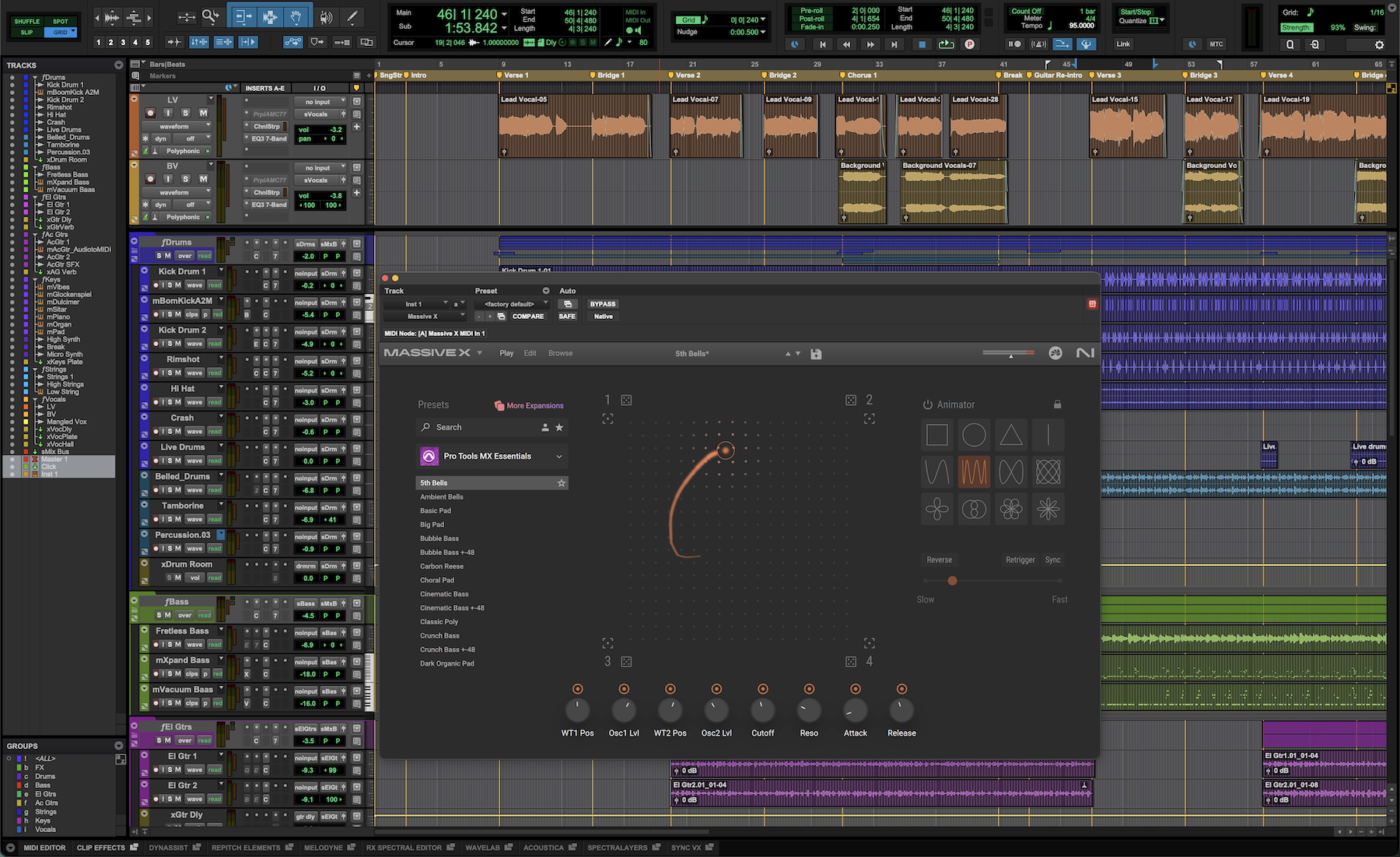Screen dimensions: 1400x857
Task: Solo the BV track
Action: (185, 179)
